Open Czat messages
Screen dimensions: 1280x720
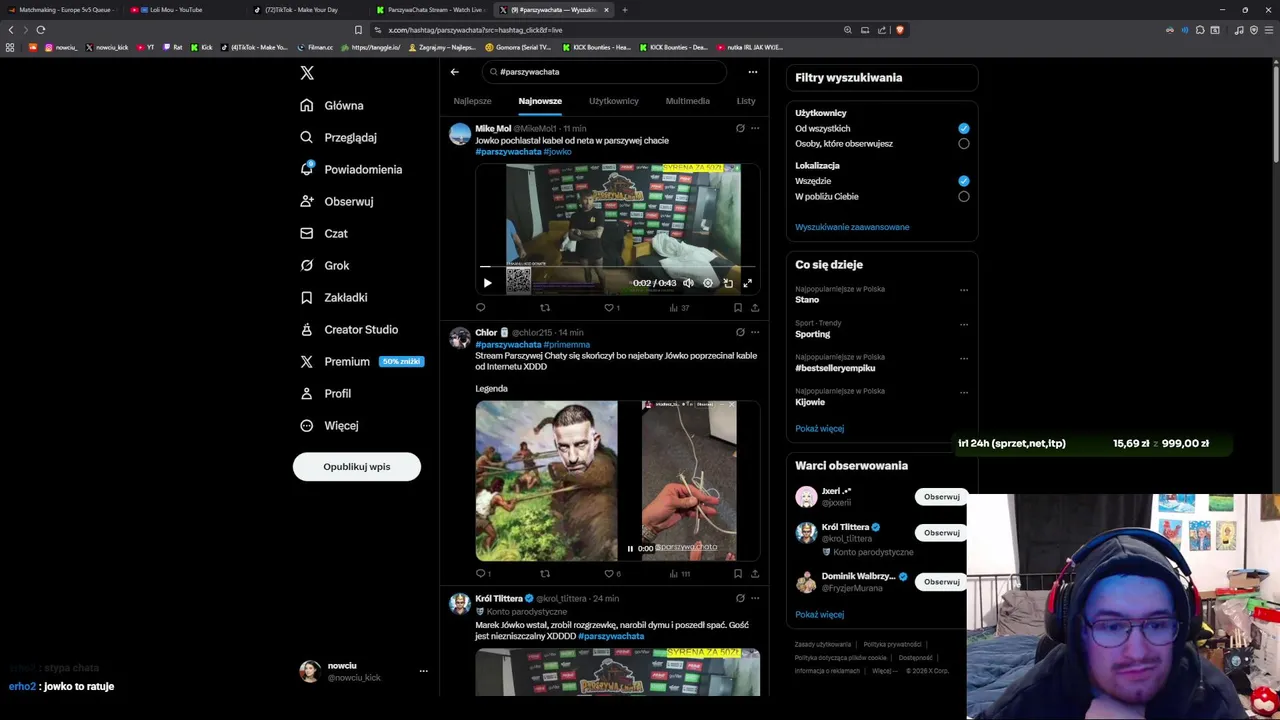[324, 233]
